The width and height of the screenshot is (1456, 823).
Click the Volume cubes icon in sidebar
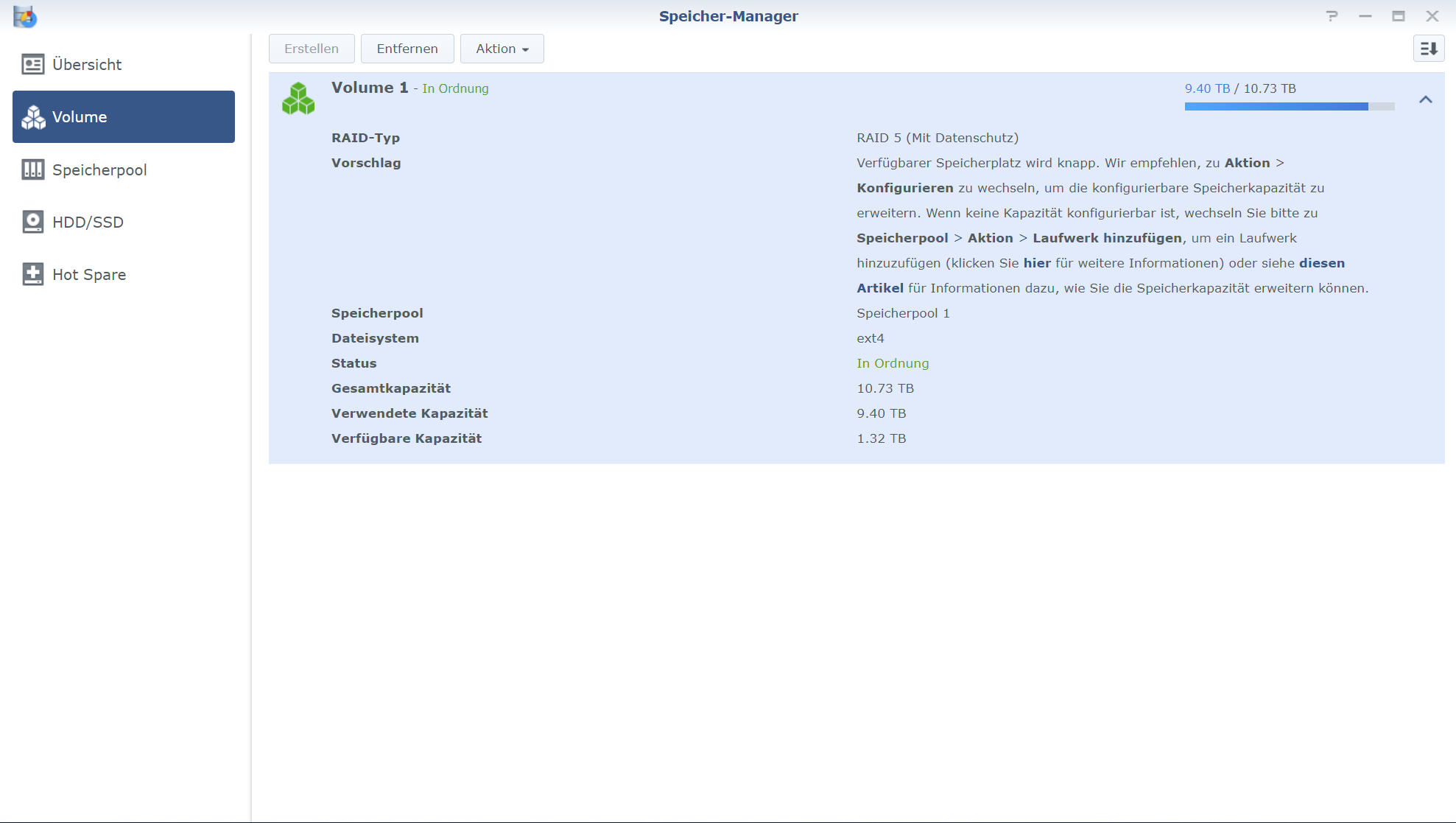[33, 117]
